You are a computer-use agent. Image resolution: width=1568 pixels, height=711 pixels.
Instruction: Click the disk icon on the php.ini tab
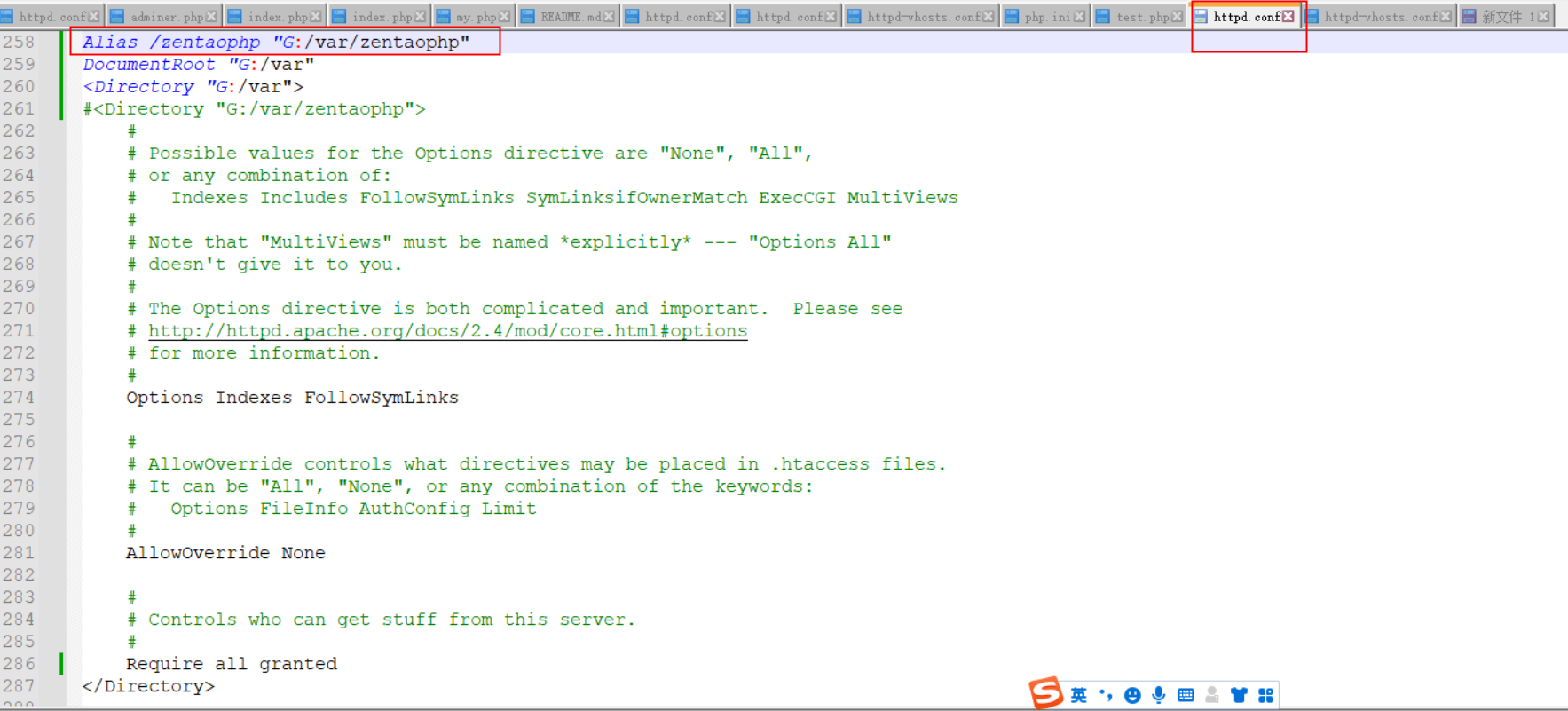[x=1012, y=17]
